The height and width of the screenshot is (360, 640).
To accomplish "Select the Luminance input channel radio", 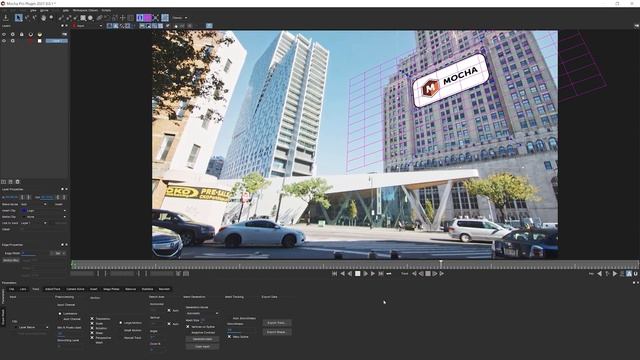I will pos(60,313).
